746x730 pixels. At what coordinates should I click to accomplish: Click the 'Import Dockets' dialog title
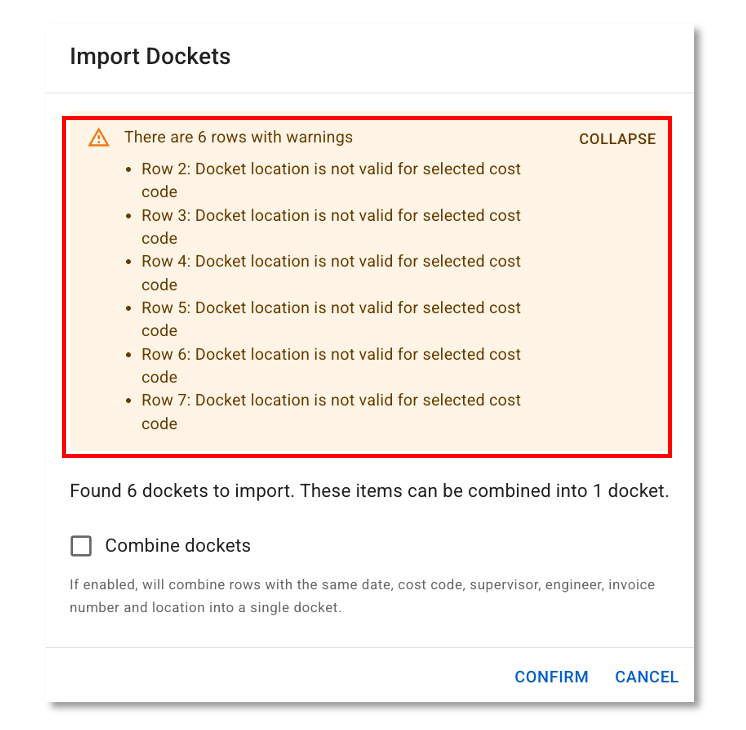(x=150, y=56)
